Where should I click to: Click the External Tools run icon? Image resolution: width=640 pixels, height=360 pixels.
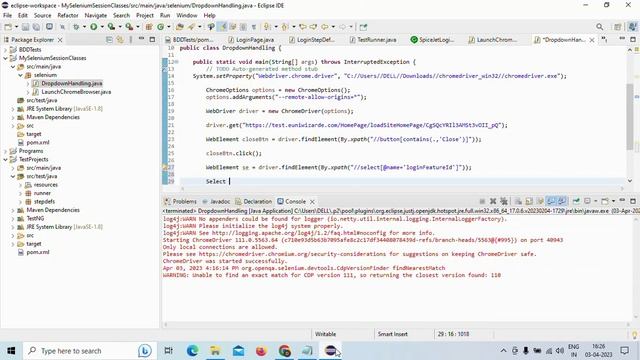click(129, 27)
